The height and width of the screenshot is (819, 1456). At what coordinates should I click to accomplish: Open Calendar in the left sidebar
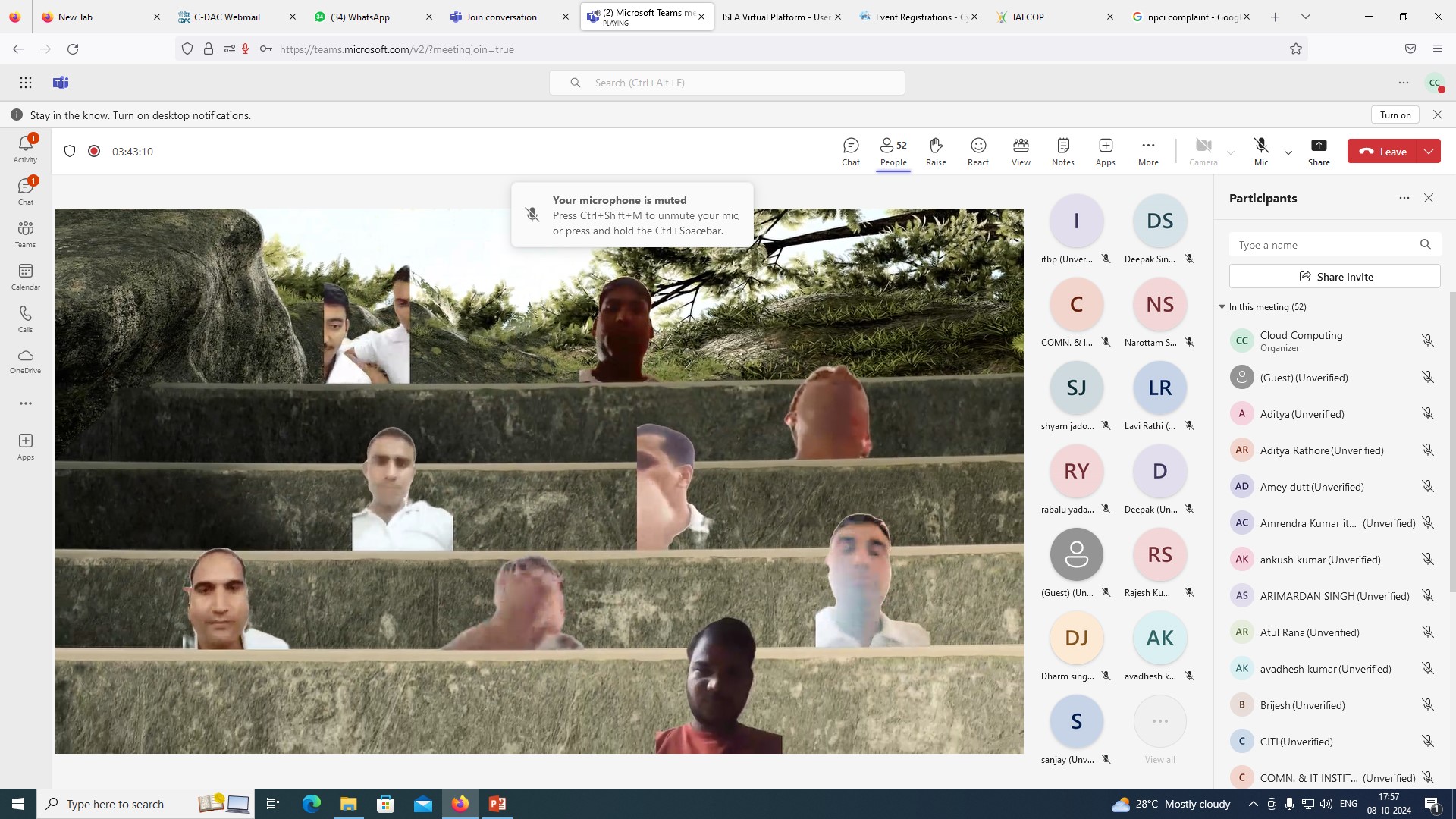coord(25,277)
